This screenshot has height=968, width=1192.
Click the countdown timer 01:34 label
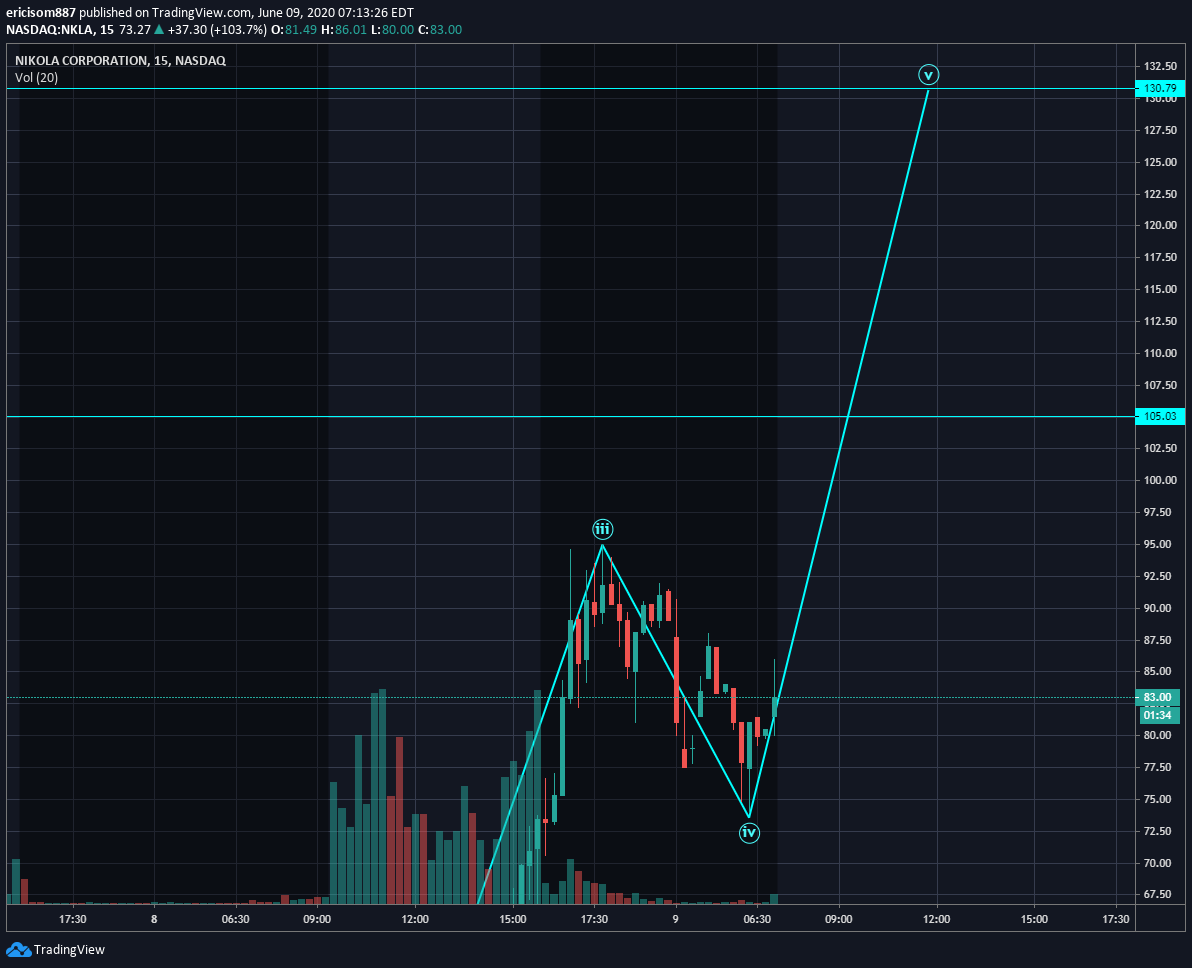click(1157, 715)
